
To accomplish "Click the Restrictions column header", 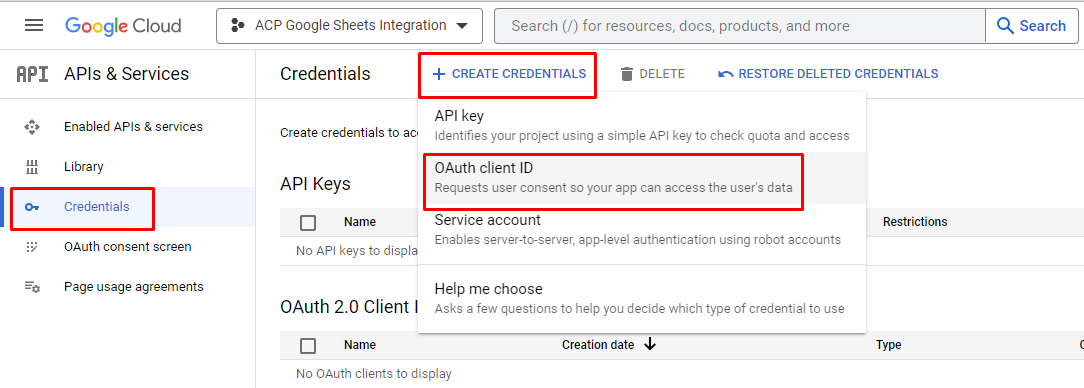I will tap(915, 222).
